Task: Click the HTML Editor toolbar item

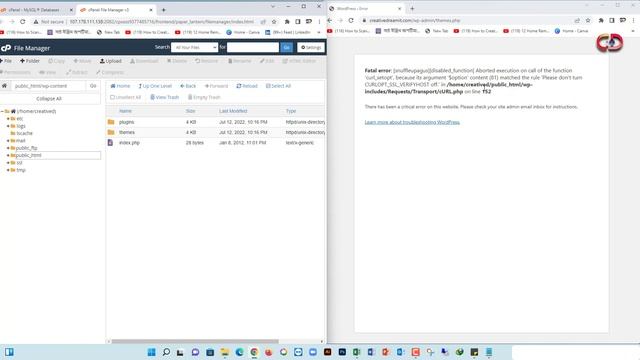Action: pyautogui.click(x=299, y=61)
